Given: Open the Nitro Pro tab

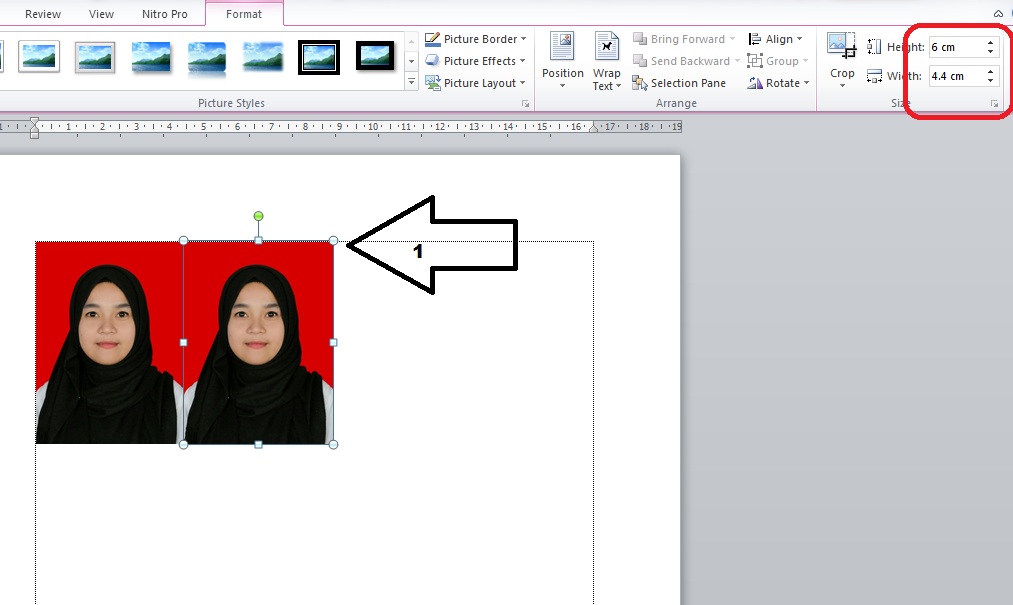Looking at the screenshot, I should [x=165, y=14].
